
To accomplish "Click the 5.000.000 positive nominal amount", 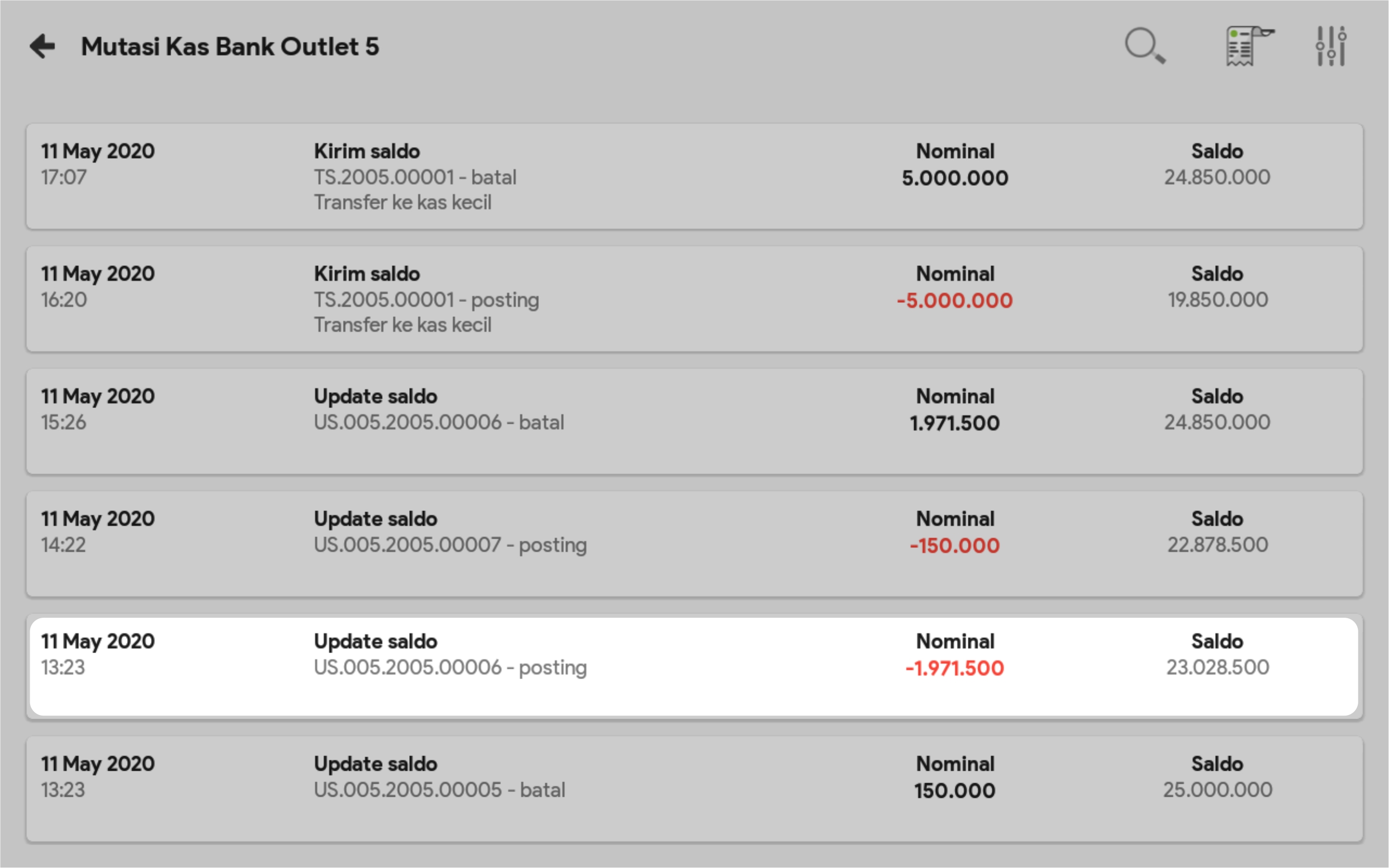I will tap(954, 178).
